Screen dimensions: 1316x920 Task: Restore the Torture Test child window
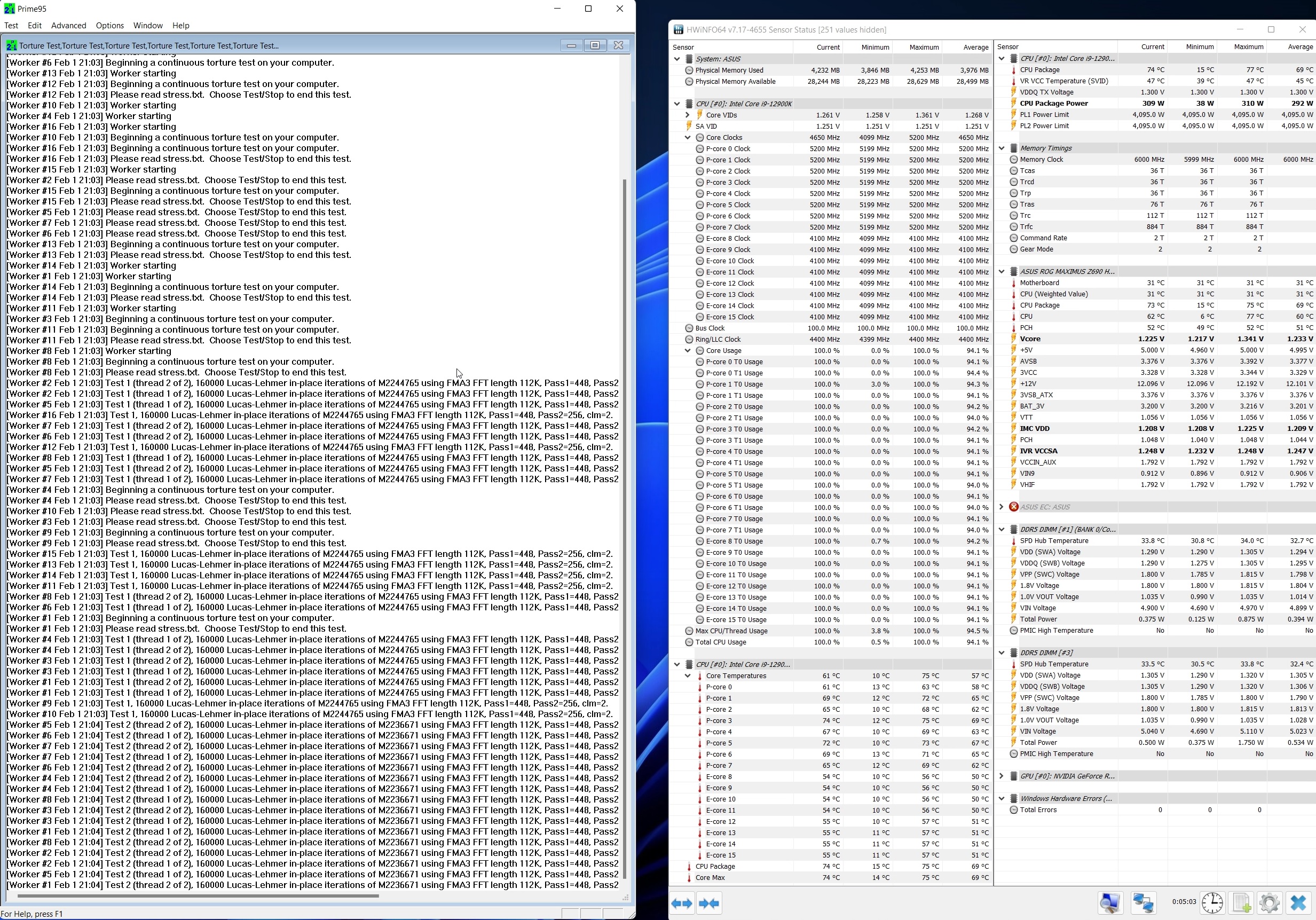pos(595,45)
